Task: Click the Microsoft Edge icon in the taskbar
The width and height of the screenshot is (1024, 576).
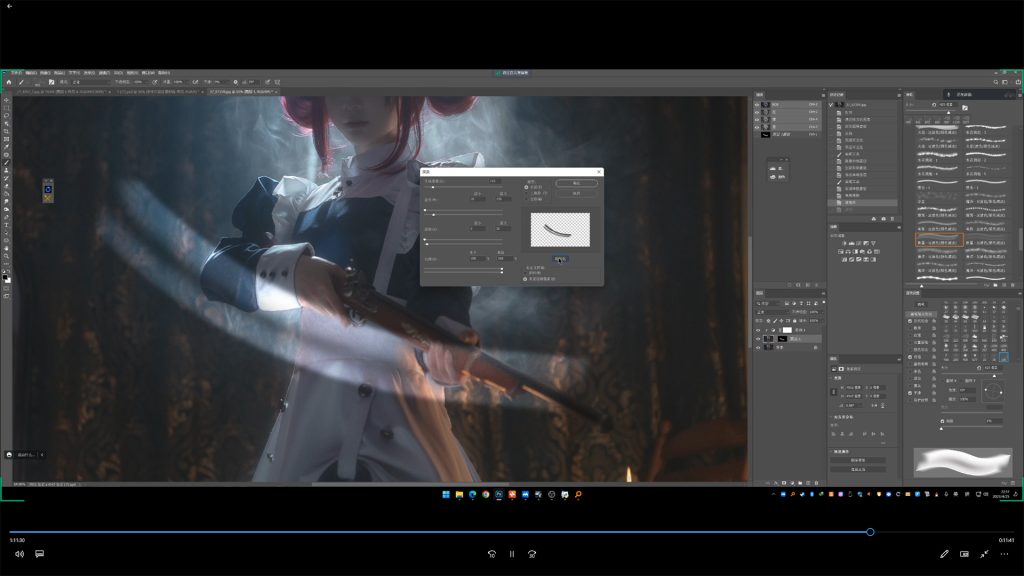Action: pyautogui.click(x=472, y=495)
